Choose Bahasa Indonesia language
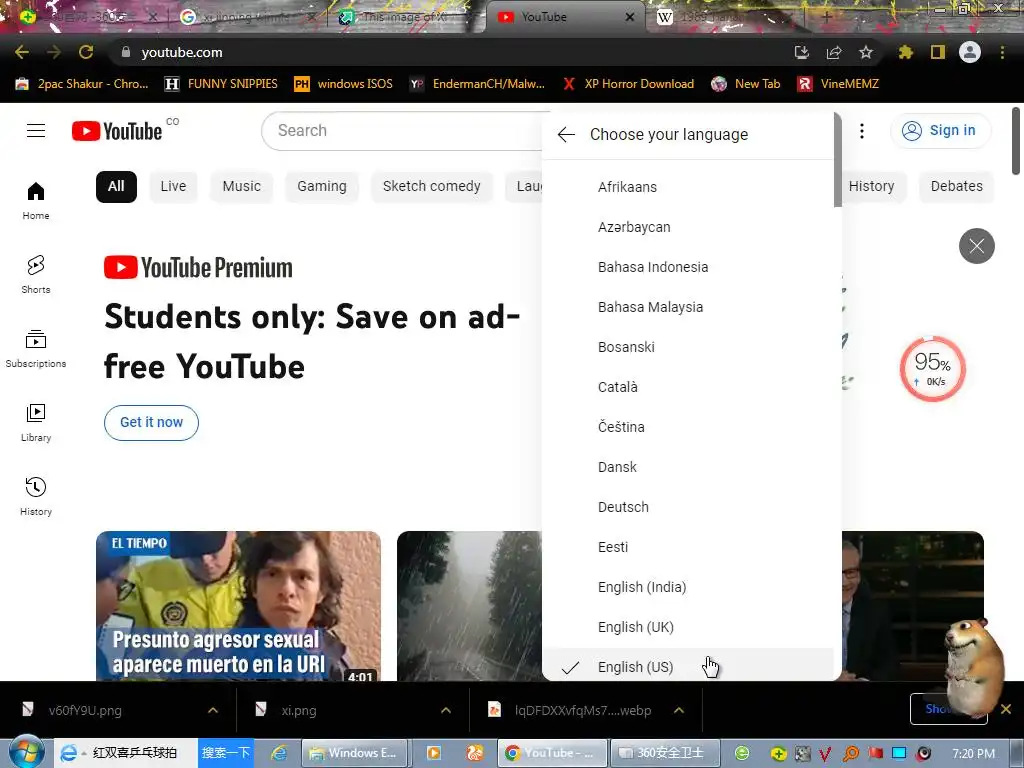1024x768 pixels. tap(688, 267)
